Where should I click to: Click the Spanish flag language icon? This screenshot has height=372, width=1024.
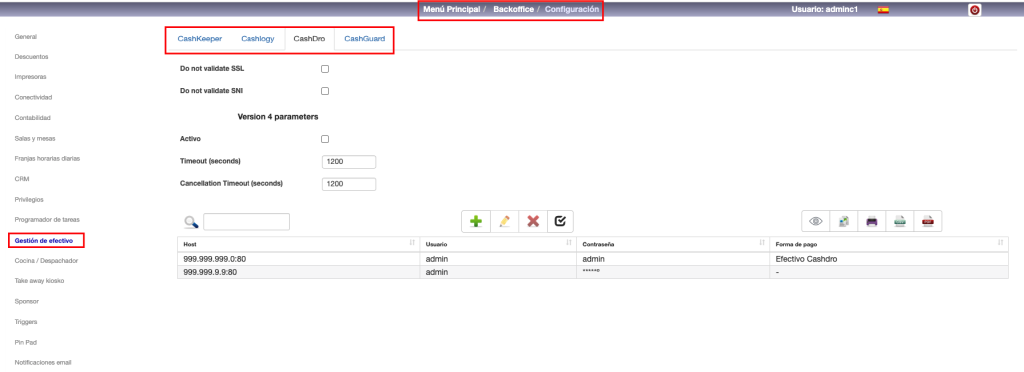[x=883, y=10]
